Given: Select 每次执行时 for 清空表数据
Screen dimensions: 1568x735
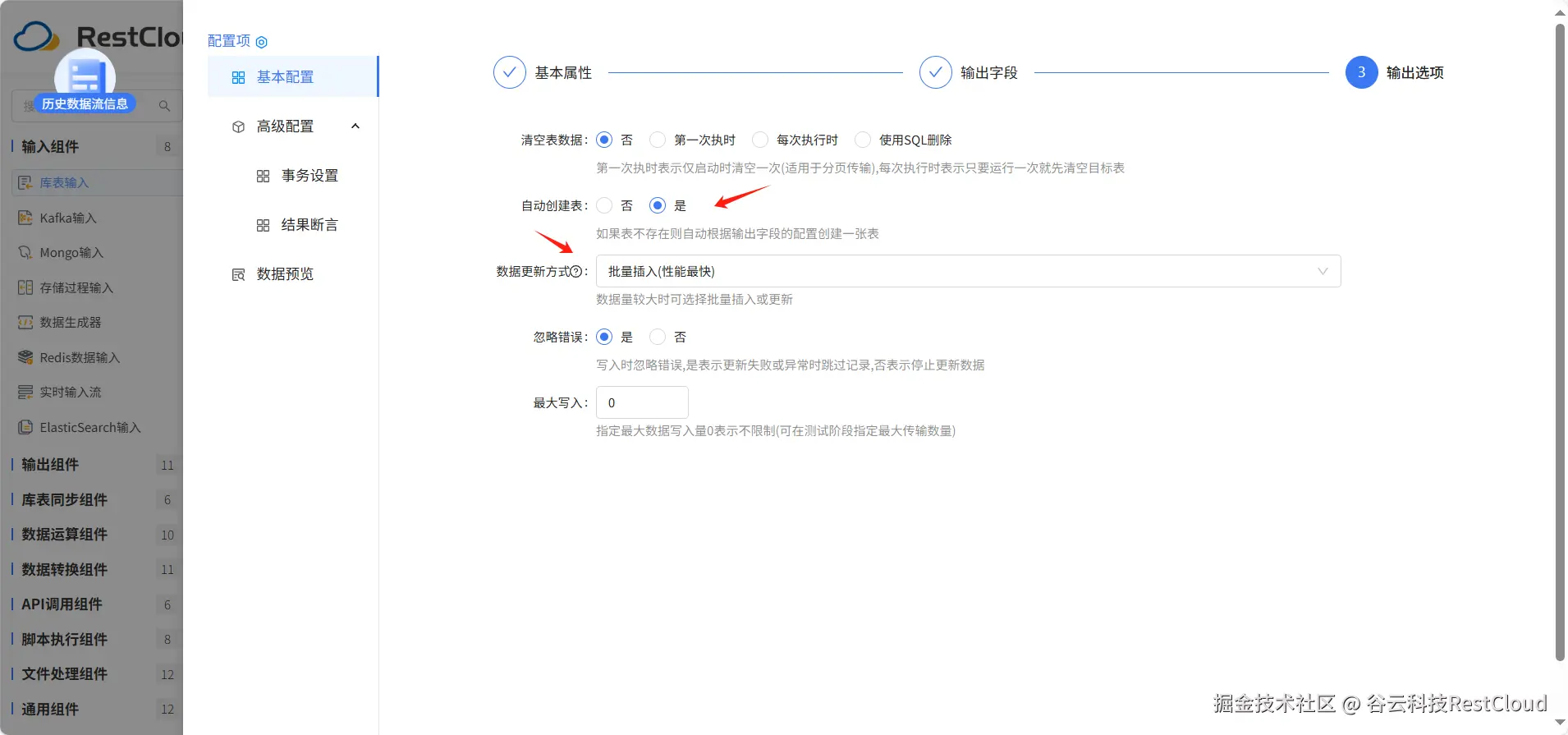Looking at the screenshot, I should tap(760, 140).
